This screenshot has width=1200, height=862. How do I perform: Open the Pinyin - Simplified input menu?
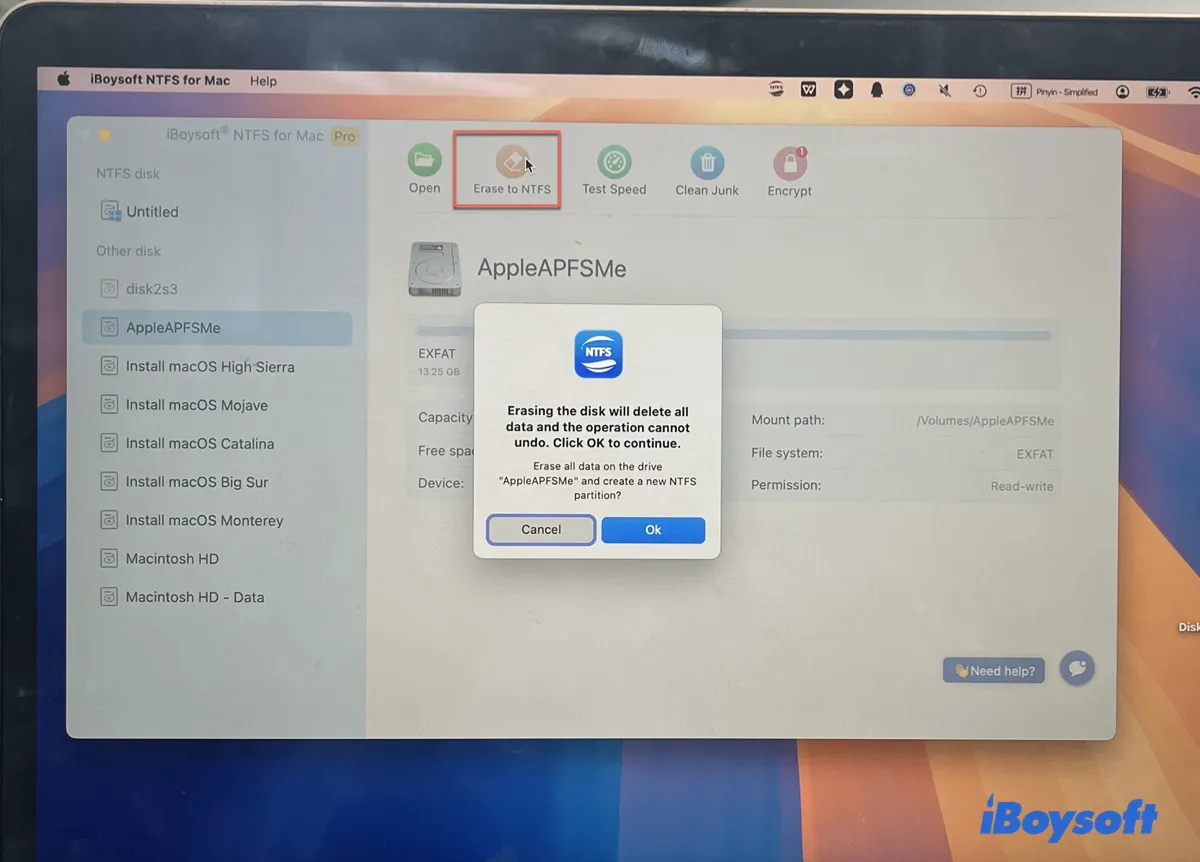[x=1055, y=91]
